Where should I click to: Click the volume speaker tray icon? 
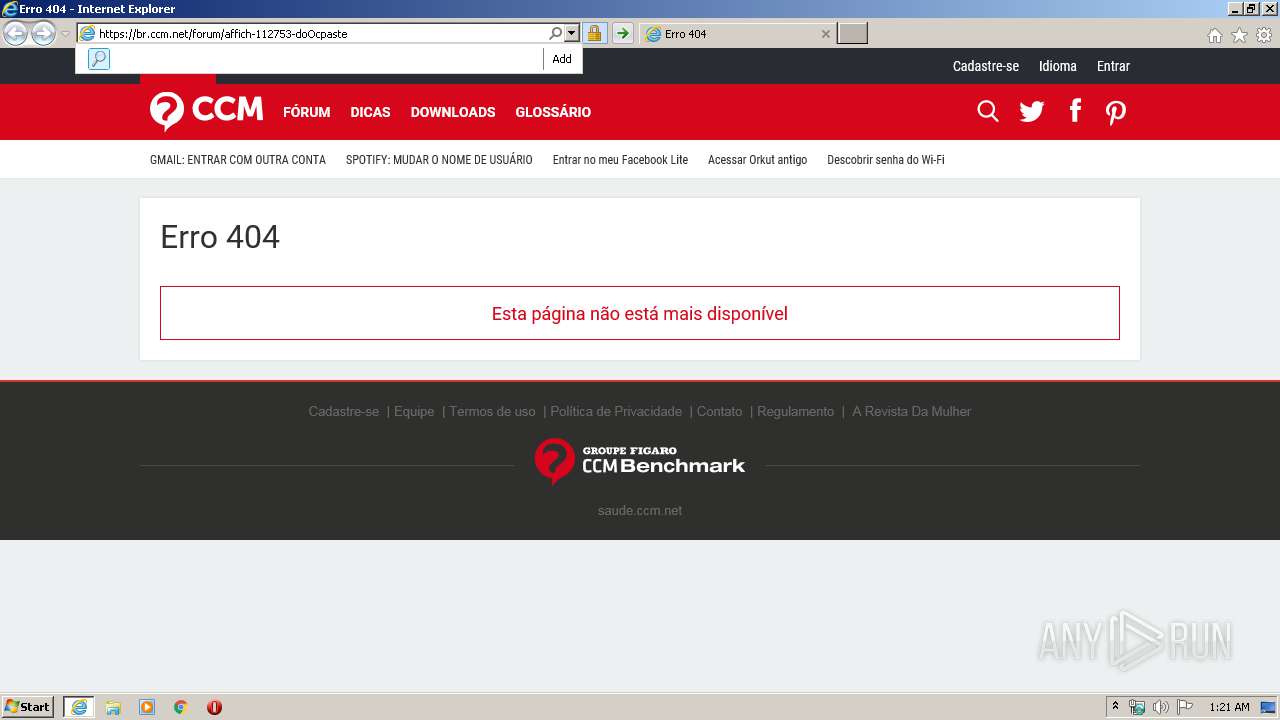[1161, 707]
